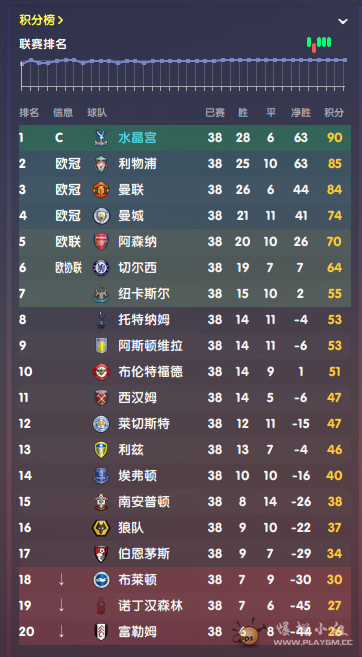362x657 pixels.
Task: Click the 球队 column header
Action: (97, 112)
